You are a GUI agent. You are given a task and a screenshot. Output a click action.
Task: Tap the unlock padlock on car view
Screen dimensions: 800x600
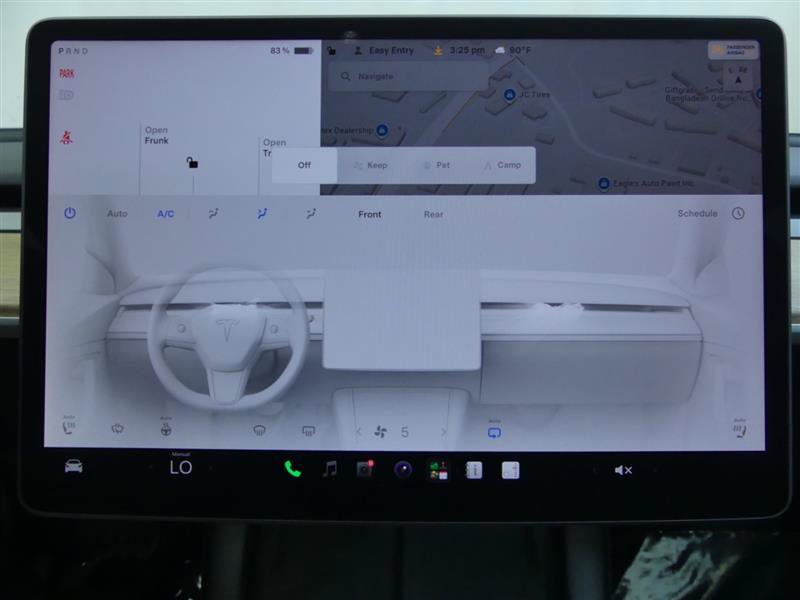pos(192,163)
